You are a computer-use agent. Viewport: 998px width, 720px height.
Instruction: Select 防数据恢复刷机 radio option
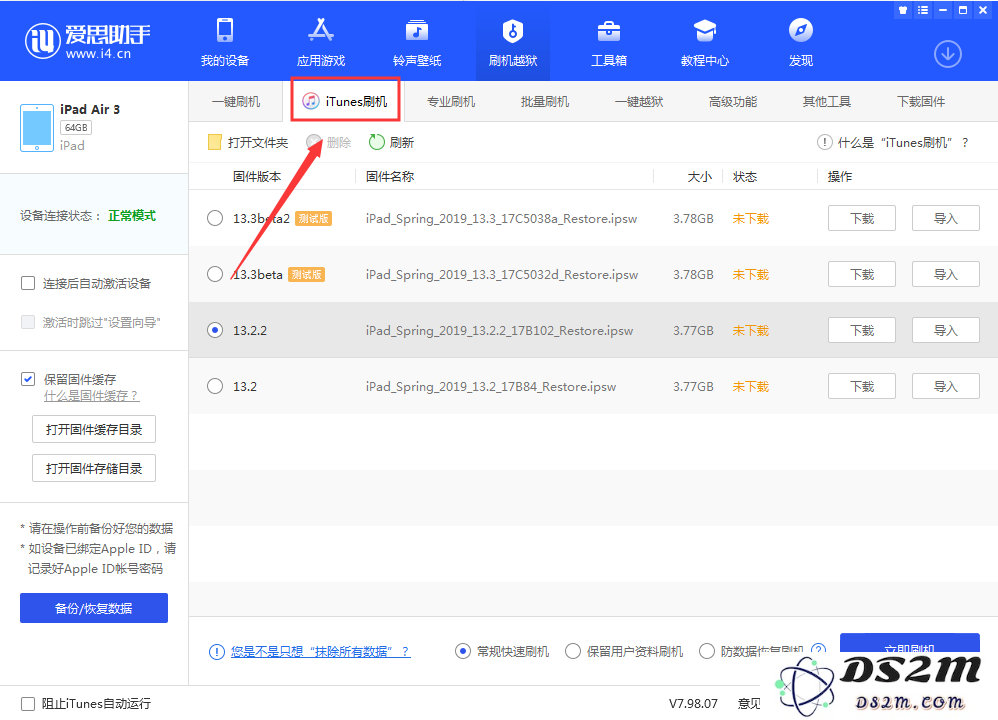pyautogui.click(x=706, y=651)
